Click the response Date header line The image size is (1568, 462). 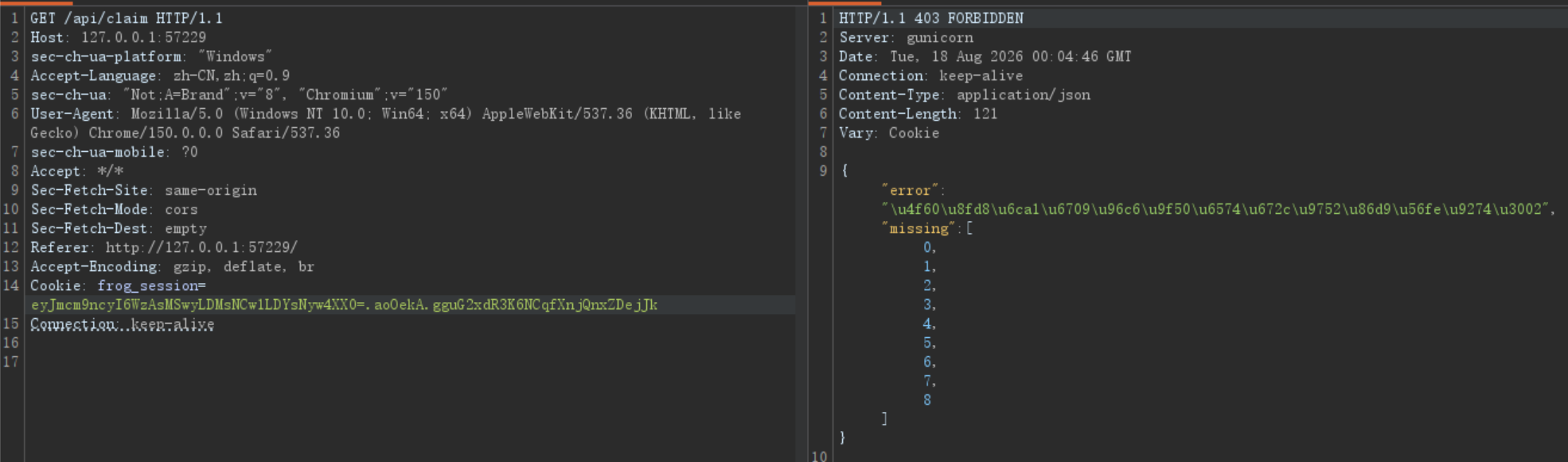(x=985, y=56)
